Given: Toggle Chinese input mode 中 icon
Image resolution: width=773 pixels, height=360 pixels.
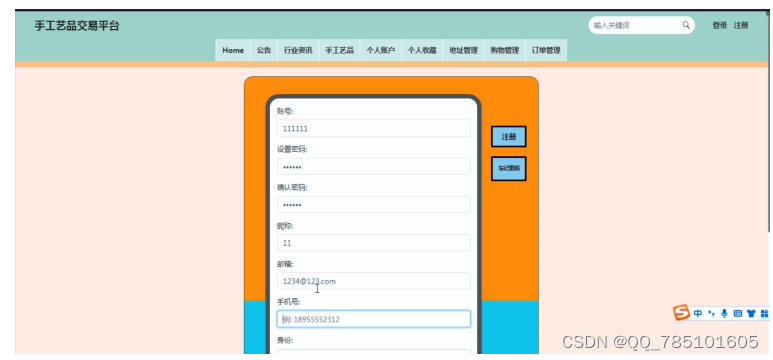Looking at the screenshot, I should [698, 313].
